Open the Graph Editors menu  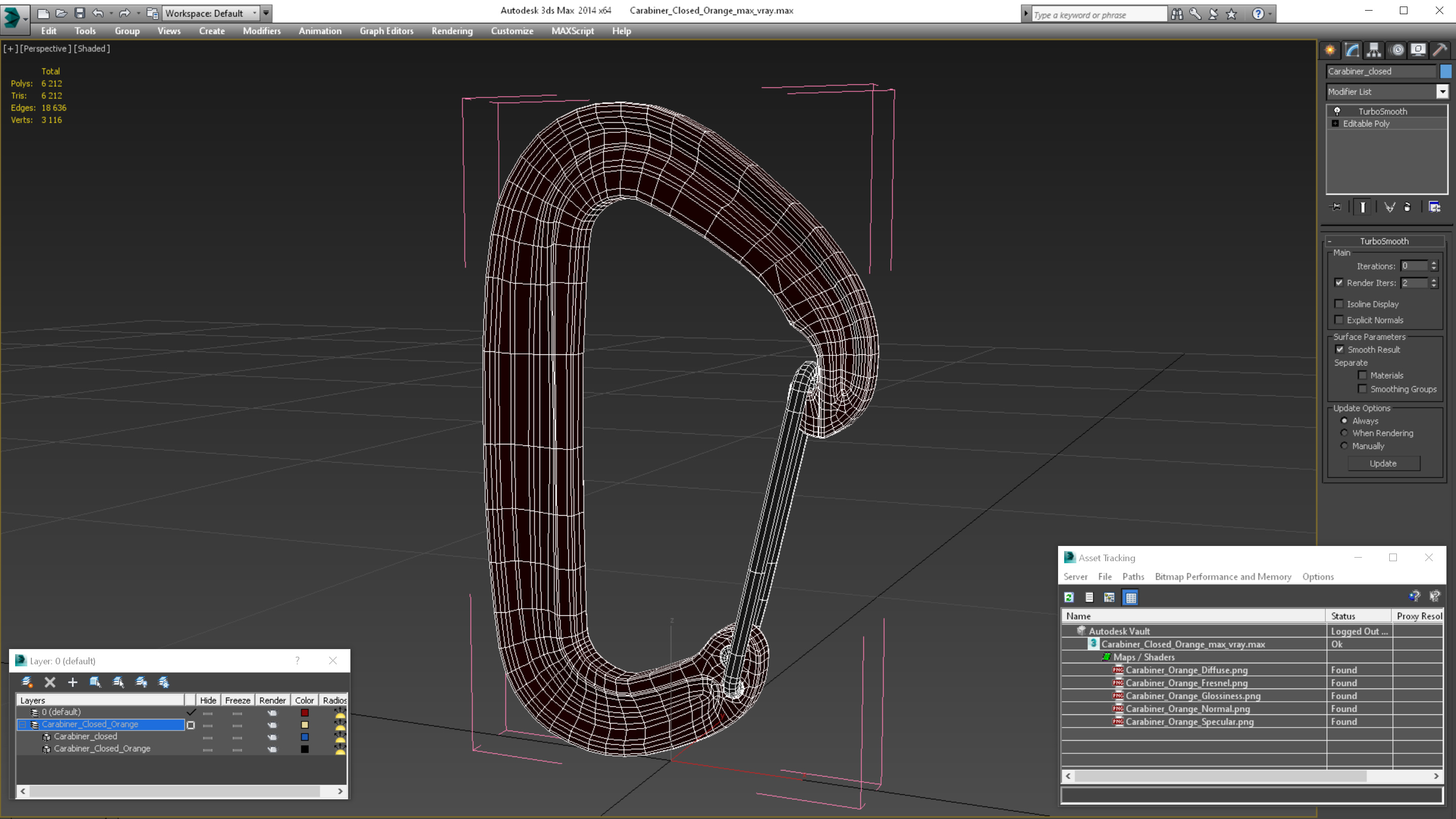coord(387,30)
